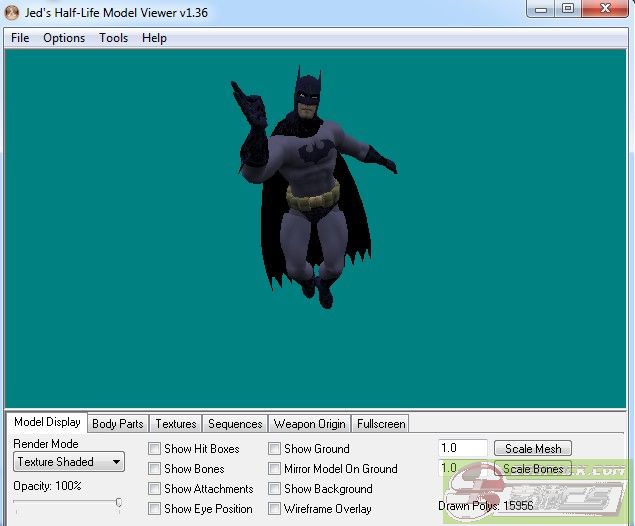Open the File menu
The image size is (635, 526).
pos(20,38)
